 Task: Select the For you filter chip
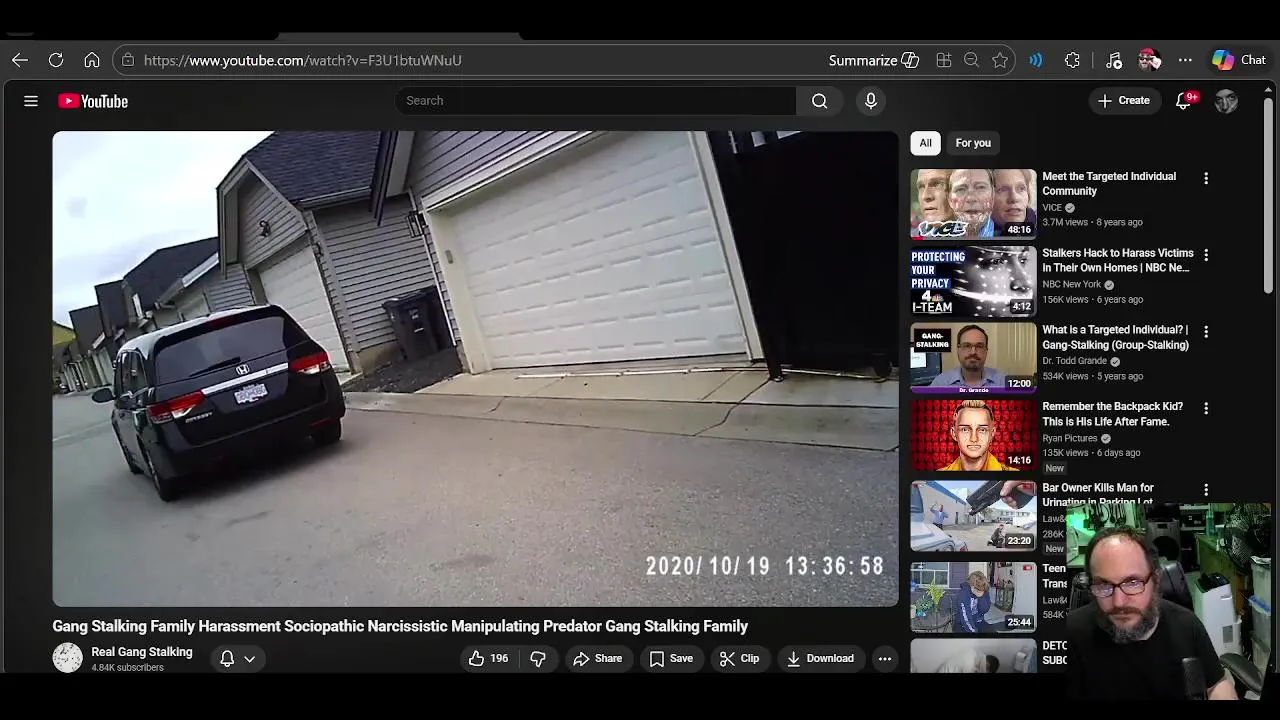[x=973, y=143]
